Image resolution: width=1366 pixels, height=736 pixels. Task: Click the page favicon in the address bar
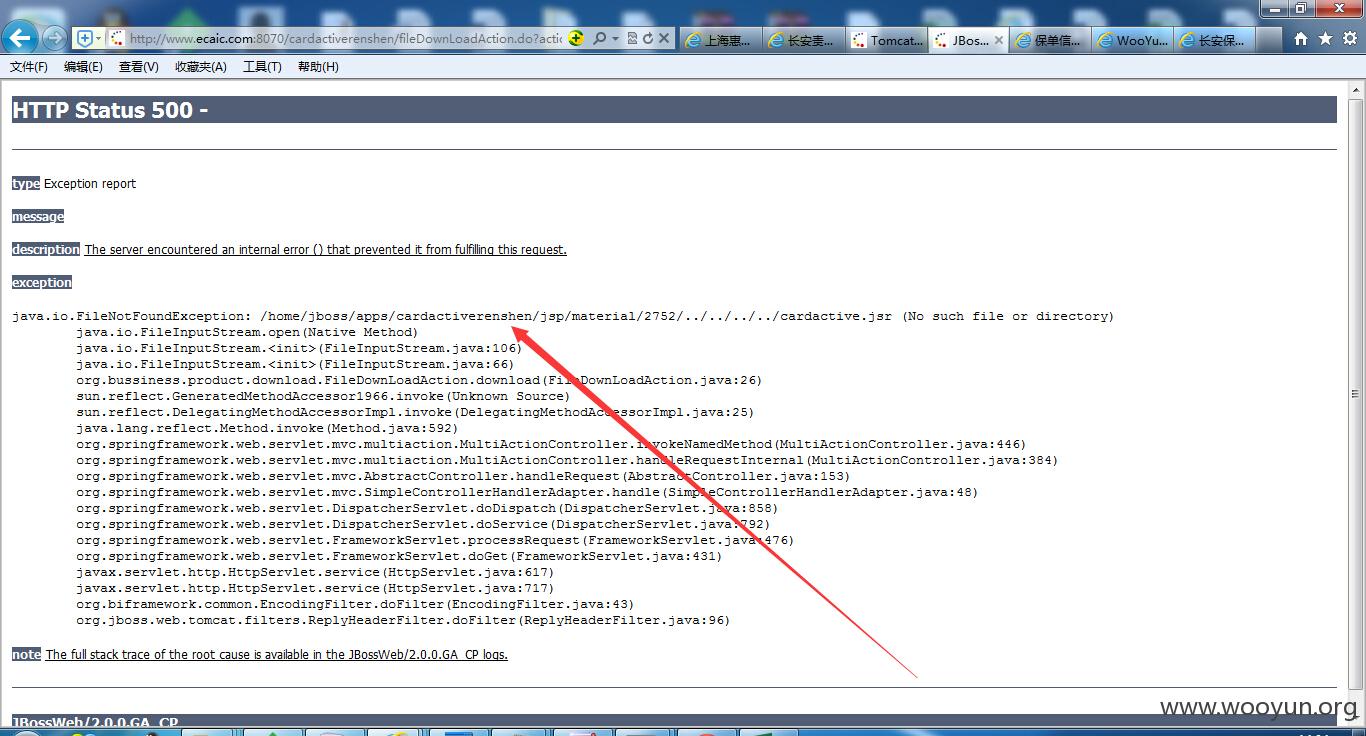click(x=118, y=38)
